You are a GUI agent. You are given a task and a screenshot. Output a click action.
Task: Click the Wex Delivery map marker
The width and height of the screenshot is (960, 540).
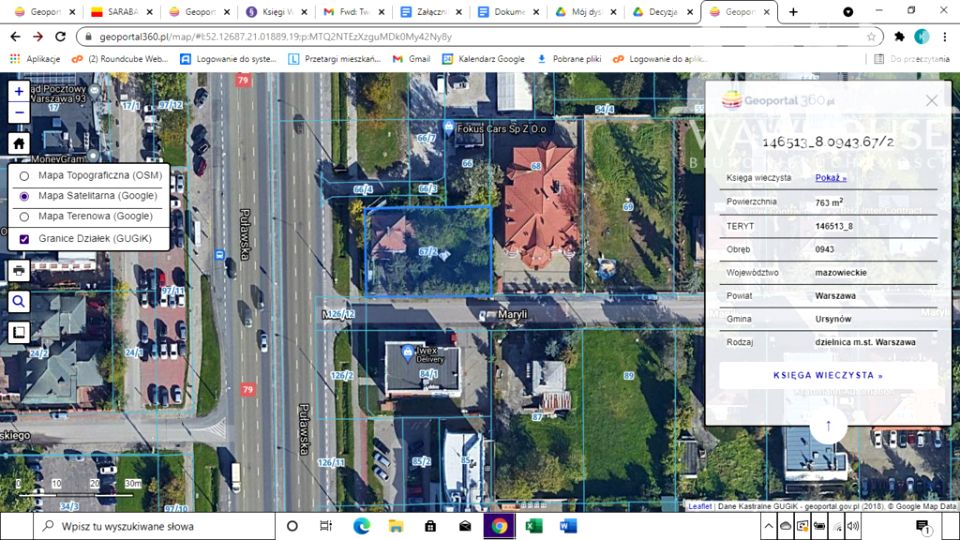[407, 353]
